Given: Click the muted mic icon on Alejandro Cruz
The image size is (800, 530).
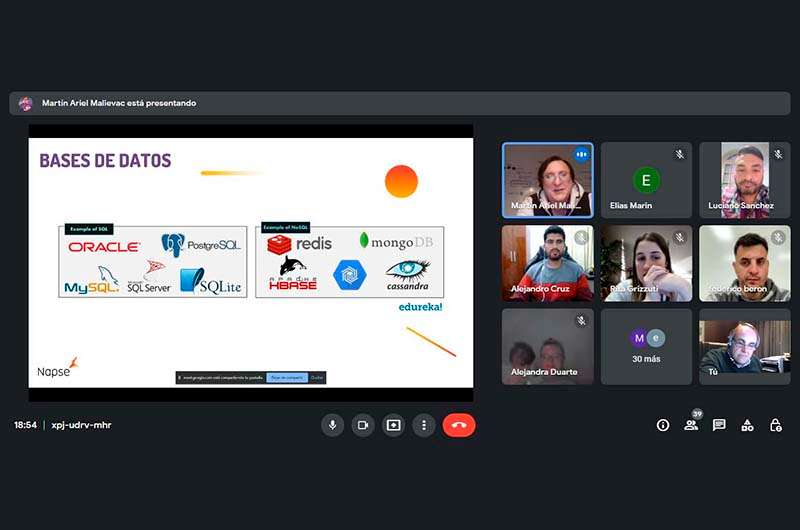Looking at the screenshot, I should [581, 237].
